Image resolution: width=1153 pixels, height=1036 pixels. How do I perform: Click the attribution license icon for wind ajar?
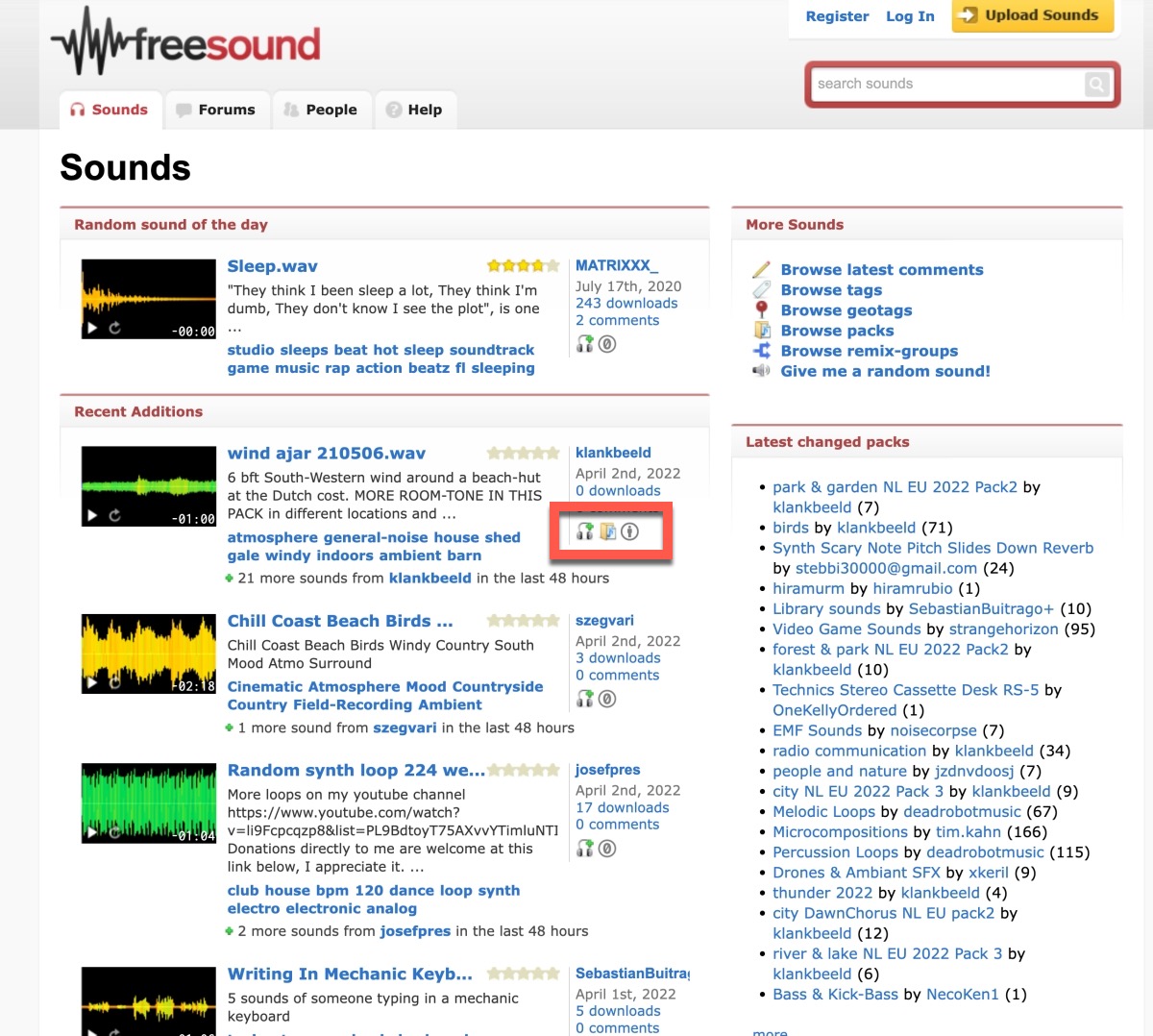pos(629,530)
